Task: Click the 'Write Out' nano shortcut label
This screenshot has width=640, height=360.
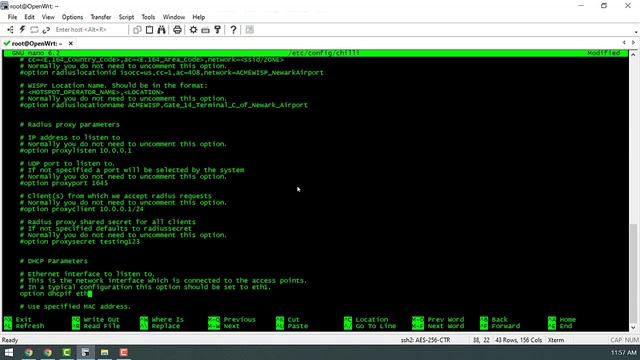Action: tap(101, 320)
